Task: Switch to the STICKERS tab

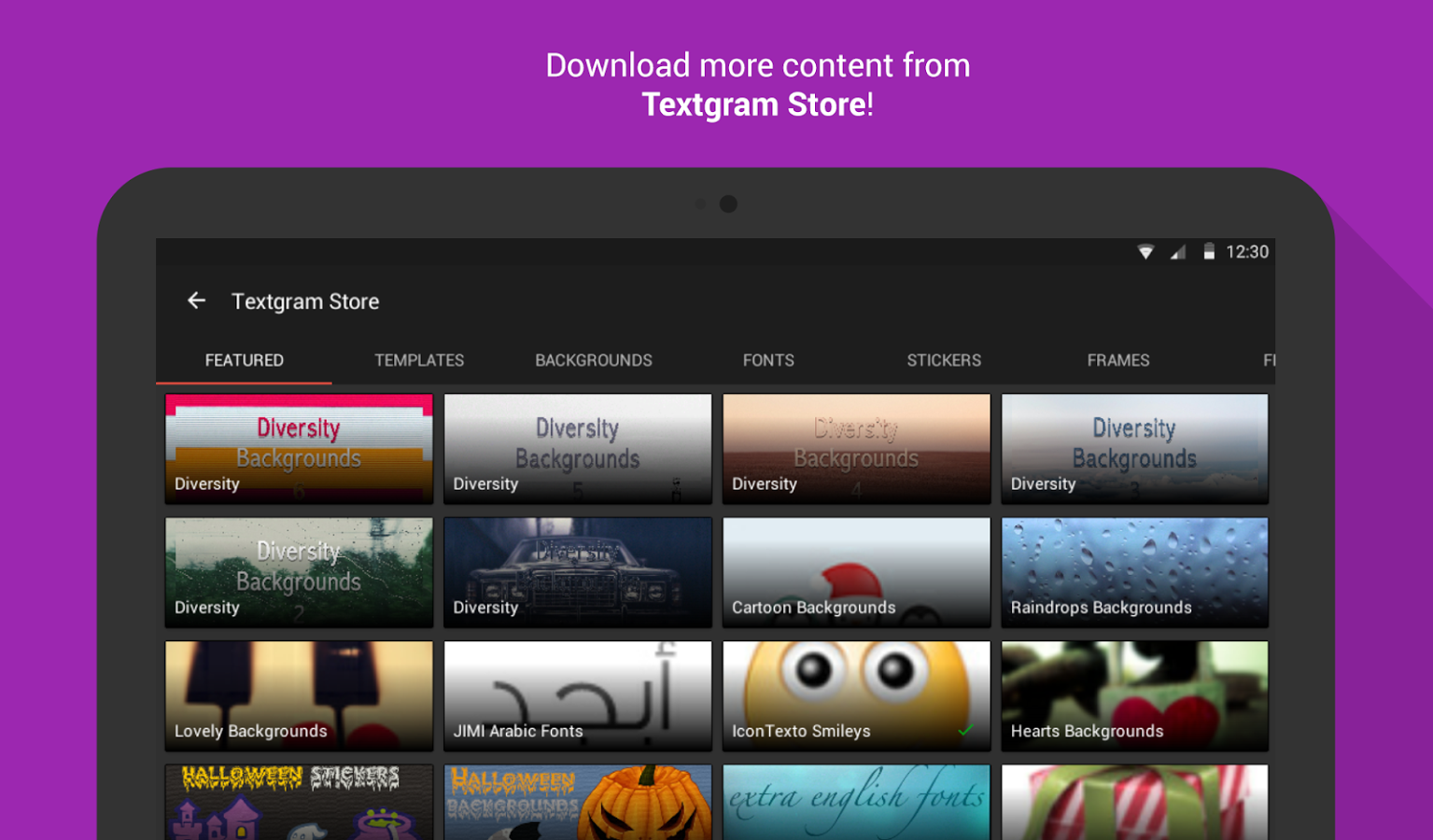Action: [x=944, y=360]
